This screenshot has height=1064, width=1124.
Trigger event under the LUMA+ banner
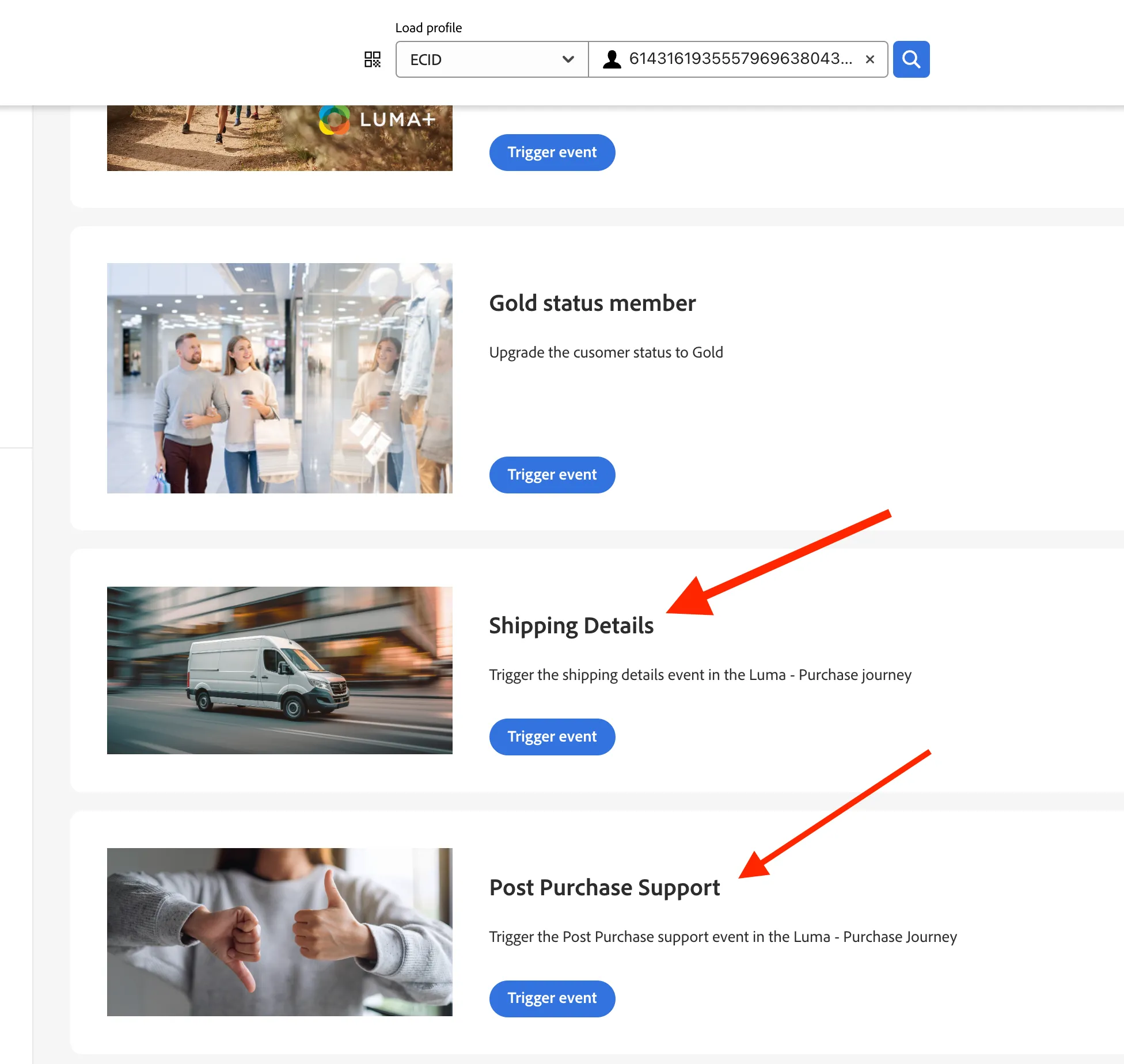click(552, 153)
